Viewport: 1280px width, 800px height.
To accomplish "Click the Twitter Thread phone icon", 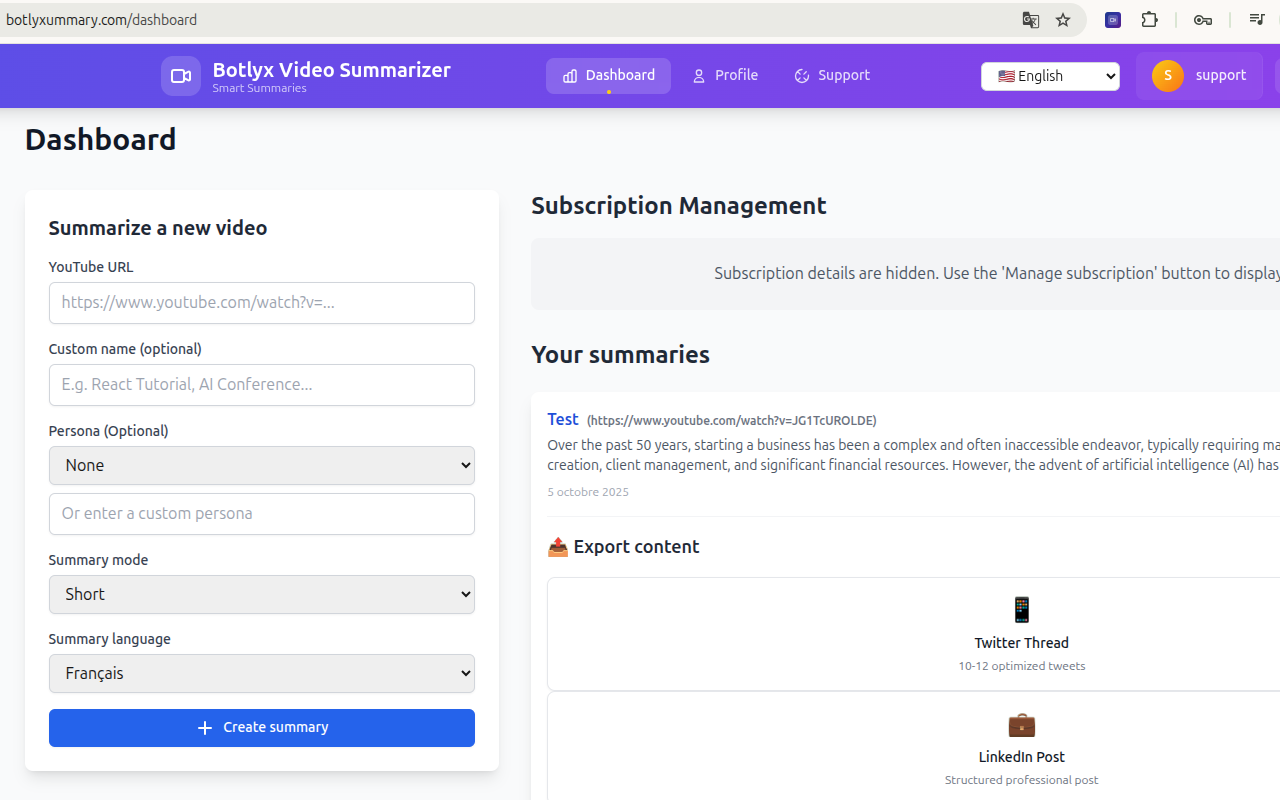I will (x=1021, y=610).
